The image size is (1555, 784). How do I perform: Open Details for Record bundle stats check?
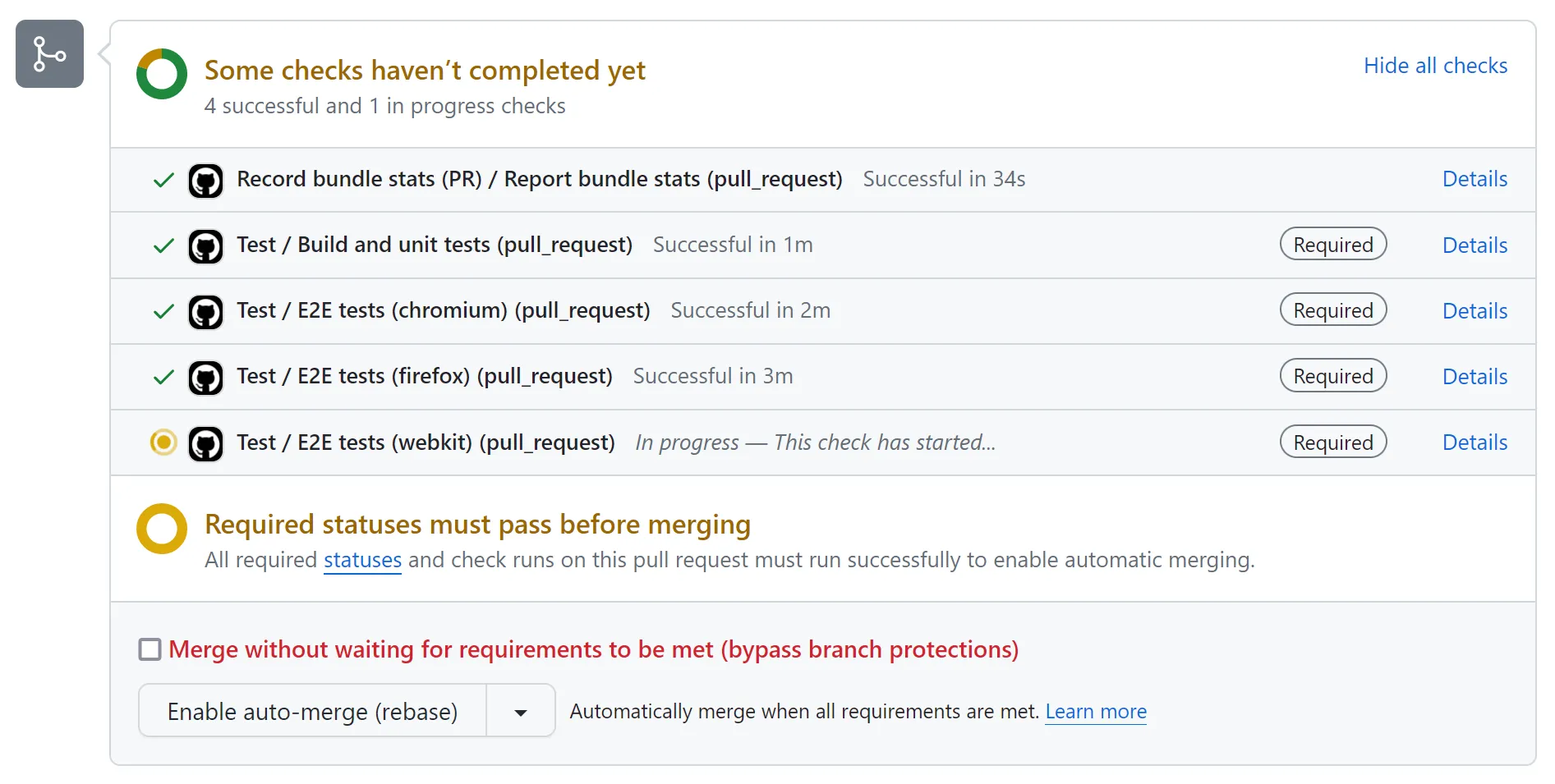tap(1474, 179)
